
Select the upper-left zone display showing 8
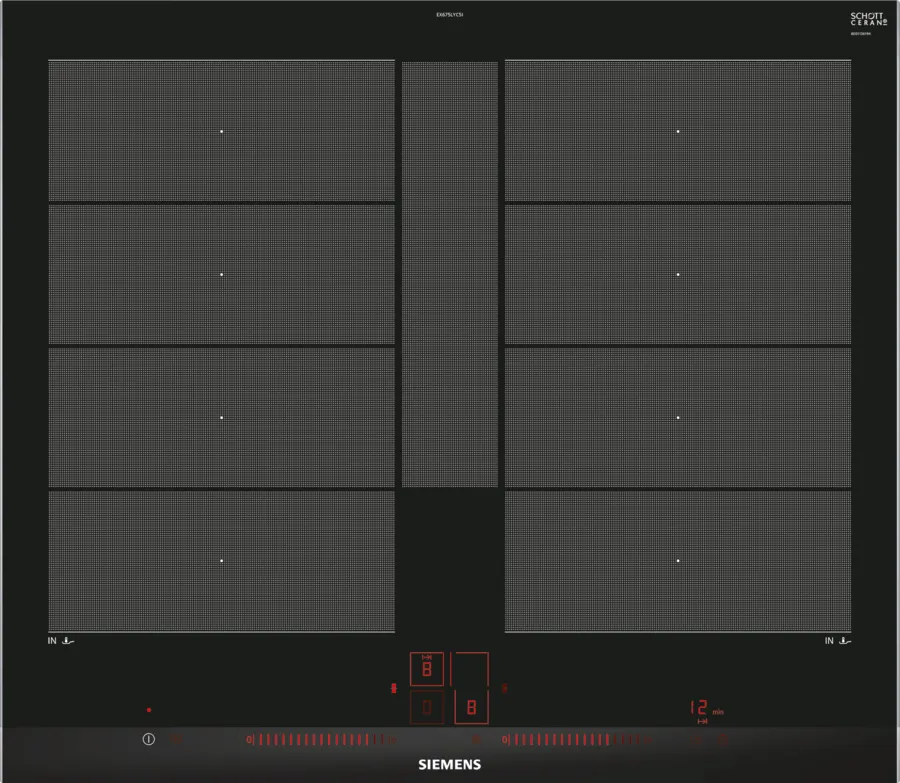[426, 669]
